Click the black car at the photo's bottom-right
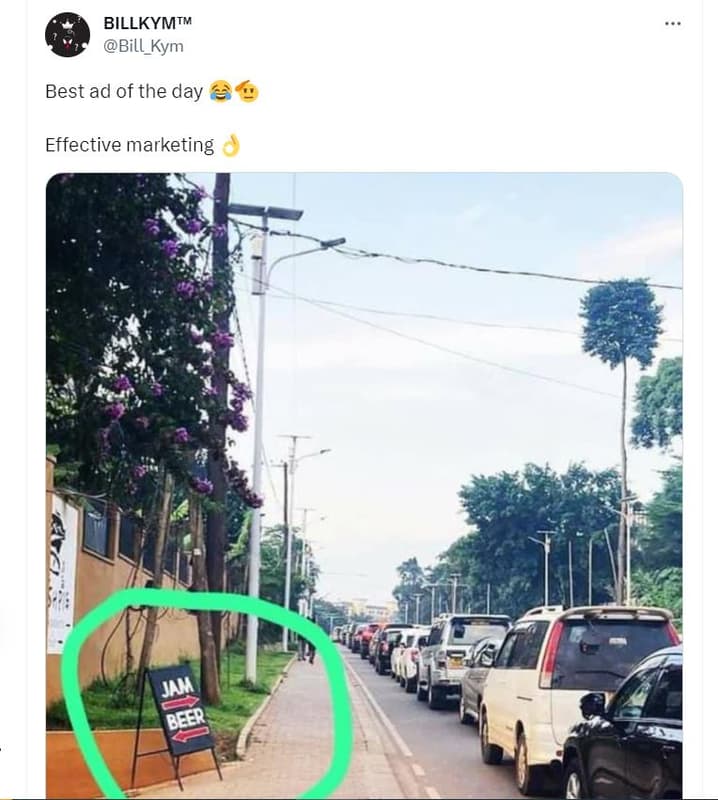This screenshot has width=718, height=800. [x=630, y=730]
